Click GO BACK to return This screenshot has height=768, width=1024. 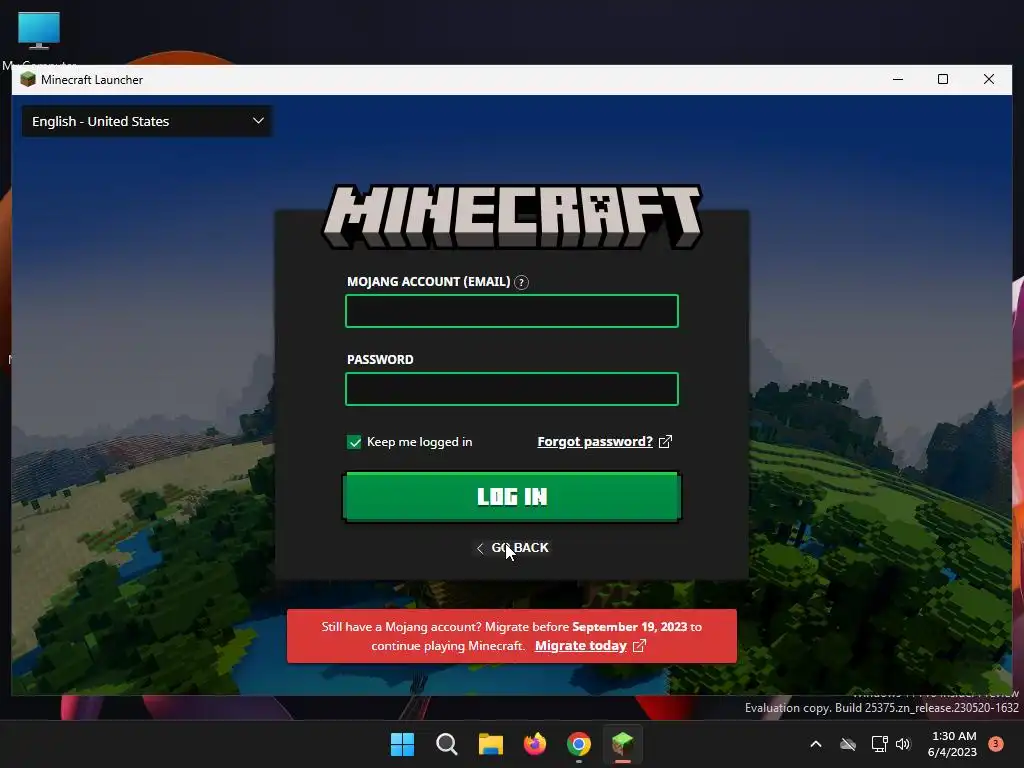click(513, 548)
